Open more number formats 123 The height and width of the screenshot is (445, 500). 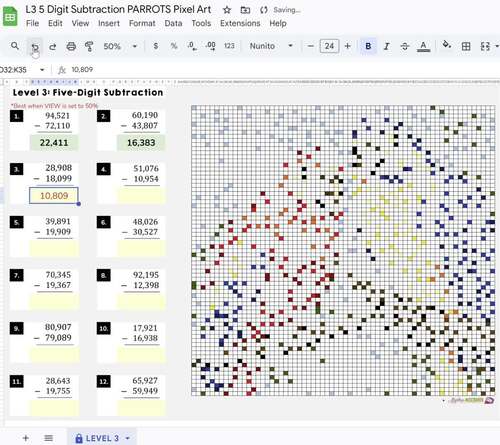pyautogui.click(x=229, y=46)
